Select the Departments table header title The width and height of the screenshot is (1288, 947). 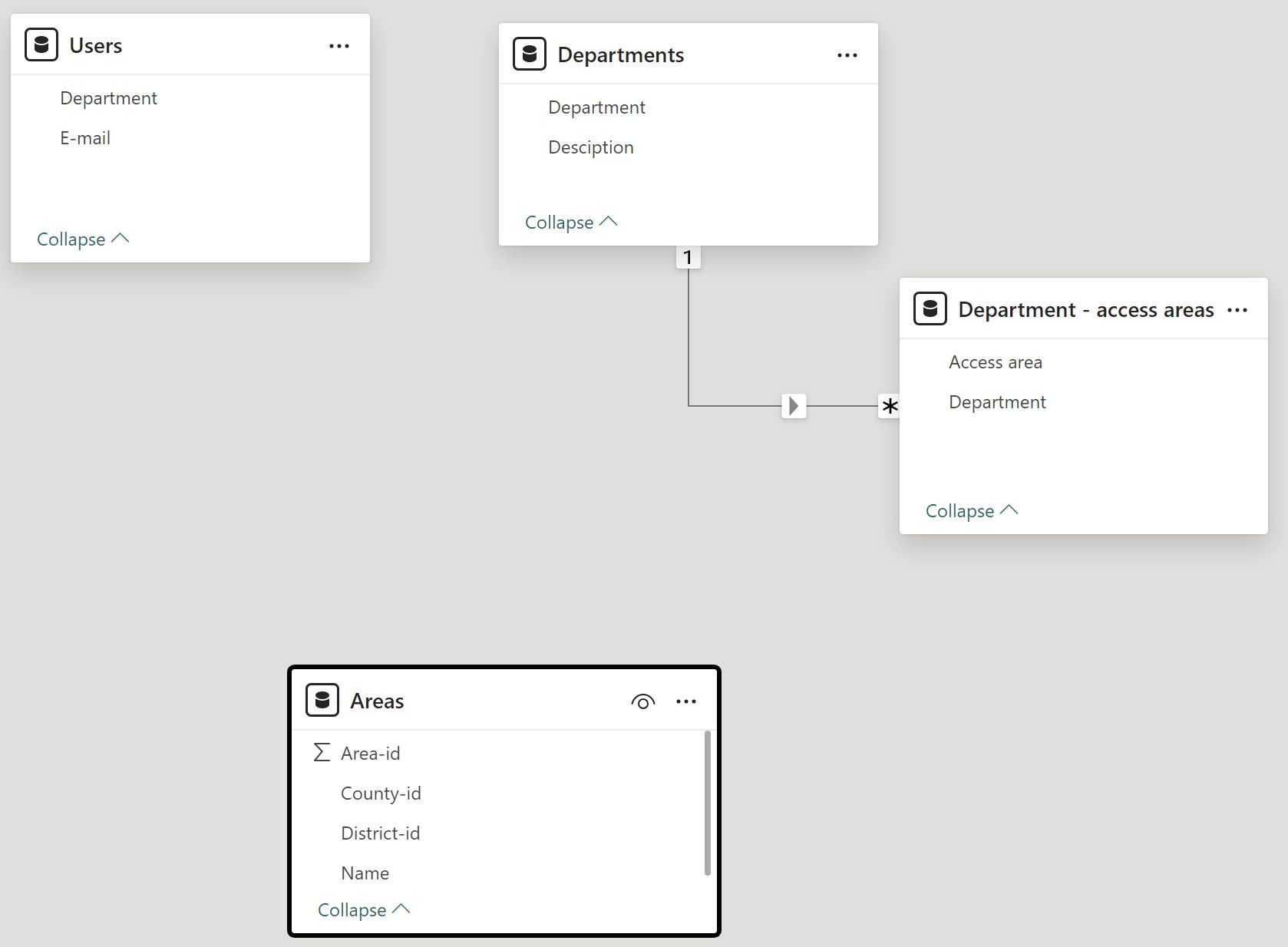(x=621, y=55)
